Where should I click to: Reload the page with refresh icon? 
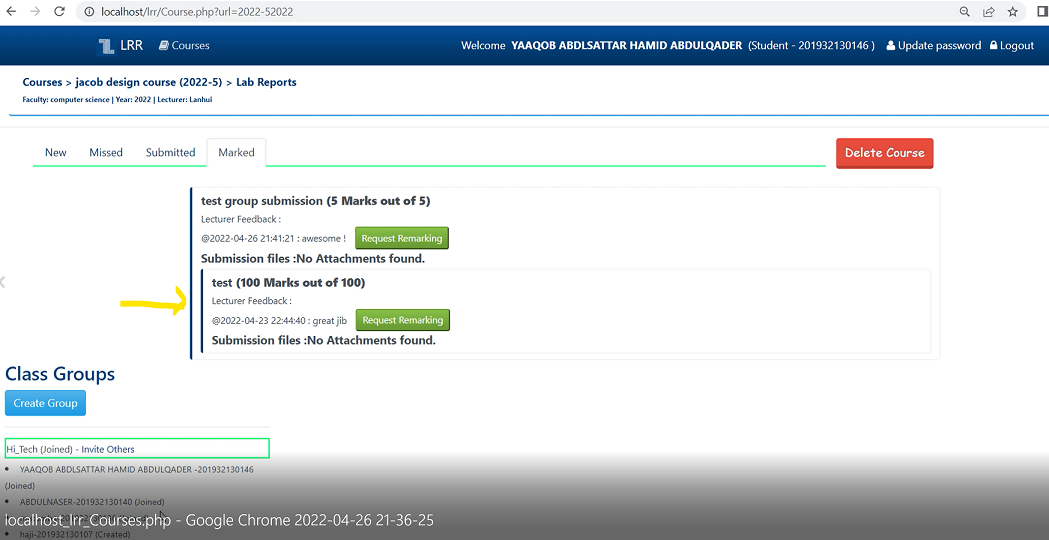coord(59,12)
